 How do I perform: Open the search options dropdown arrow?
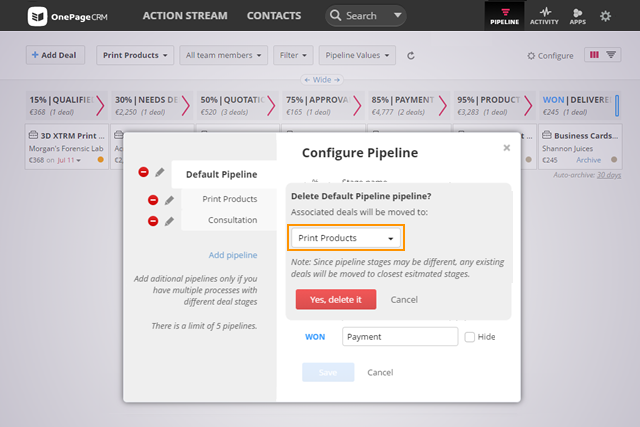pyautogui.click(x=397, y=16)
